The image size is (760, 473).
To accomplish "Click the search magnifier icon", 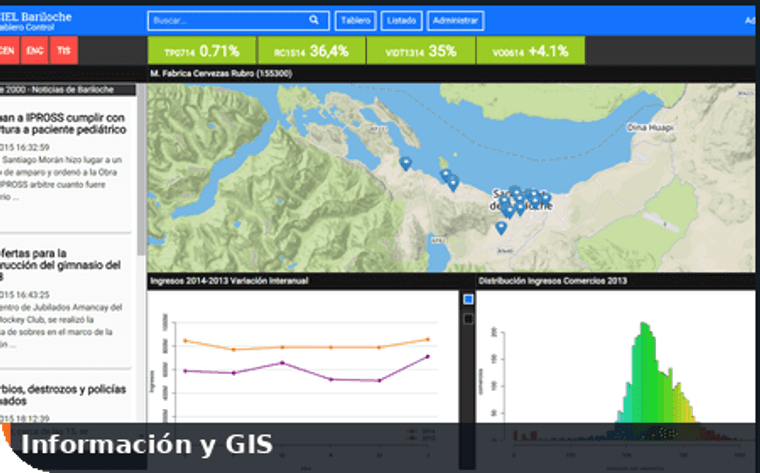I will click(314, 20).
